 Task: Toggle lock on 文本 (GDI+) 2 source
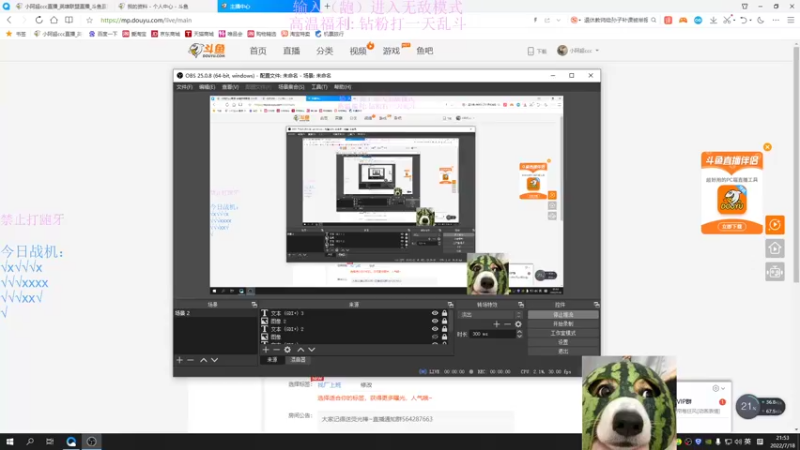point(444,329)
